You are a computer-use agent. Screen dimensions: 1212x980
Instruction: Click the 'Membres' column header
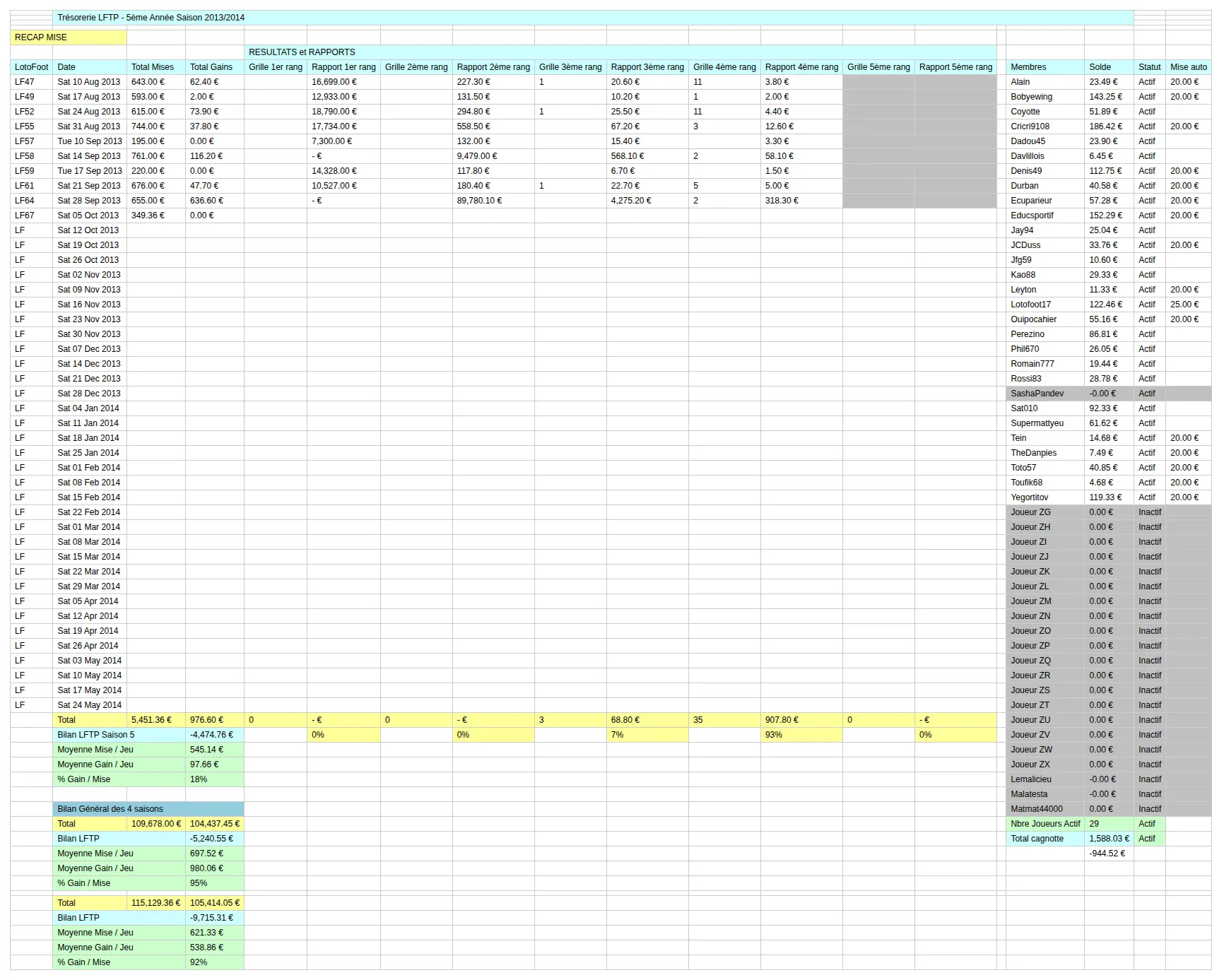1045,67
